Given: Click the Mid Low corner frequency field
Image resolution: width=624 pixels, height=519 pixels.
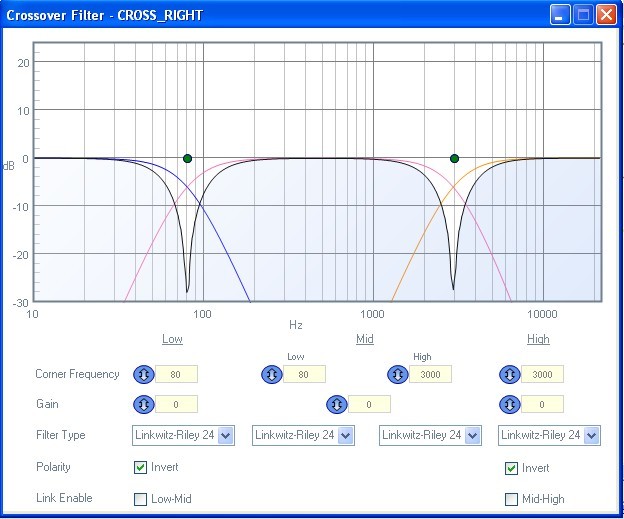Looking at the screenshot, I should point(304,374).
